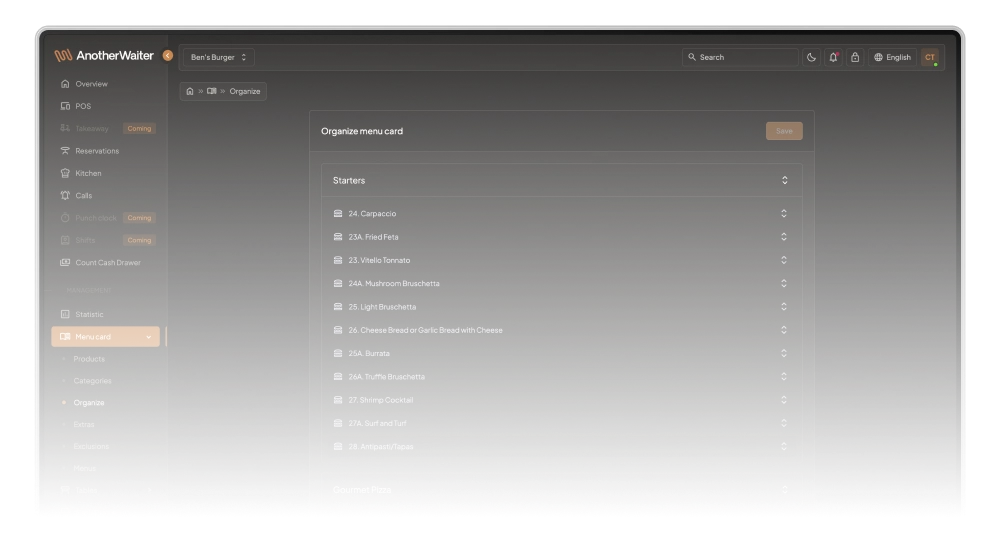The width and height of the screenshot is (1000, 533).
Task: Click the Starters category reorder arrows
Action: click(x=784, y=180)
